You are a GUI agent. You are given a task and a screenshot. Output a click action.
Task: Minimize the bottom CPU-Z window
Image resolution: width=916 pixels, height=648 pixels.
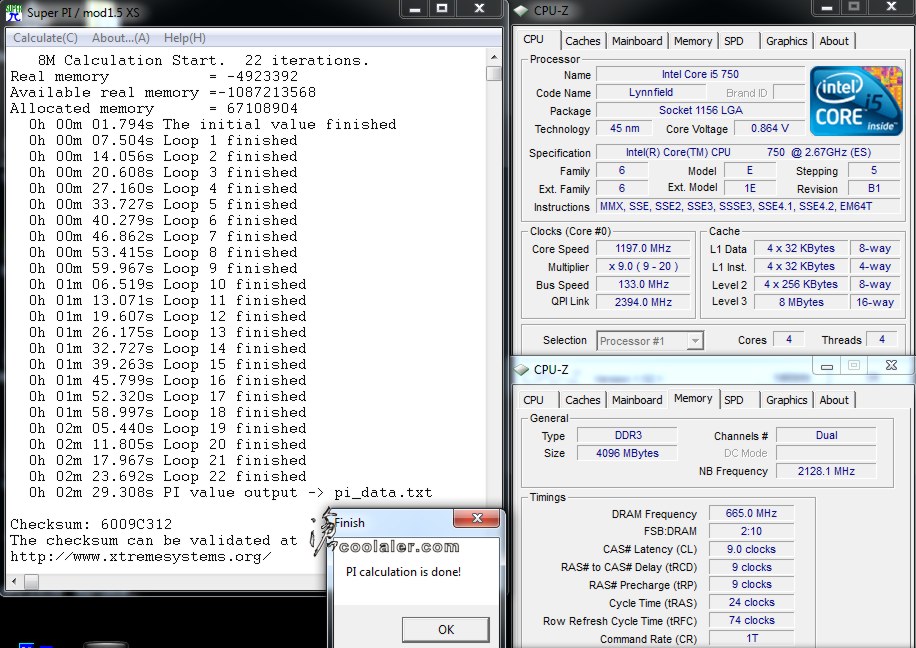[x=827, y=366]
